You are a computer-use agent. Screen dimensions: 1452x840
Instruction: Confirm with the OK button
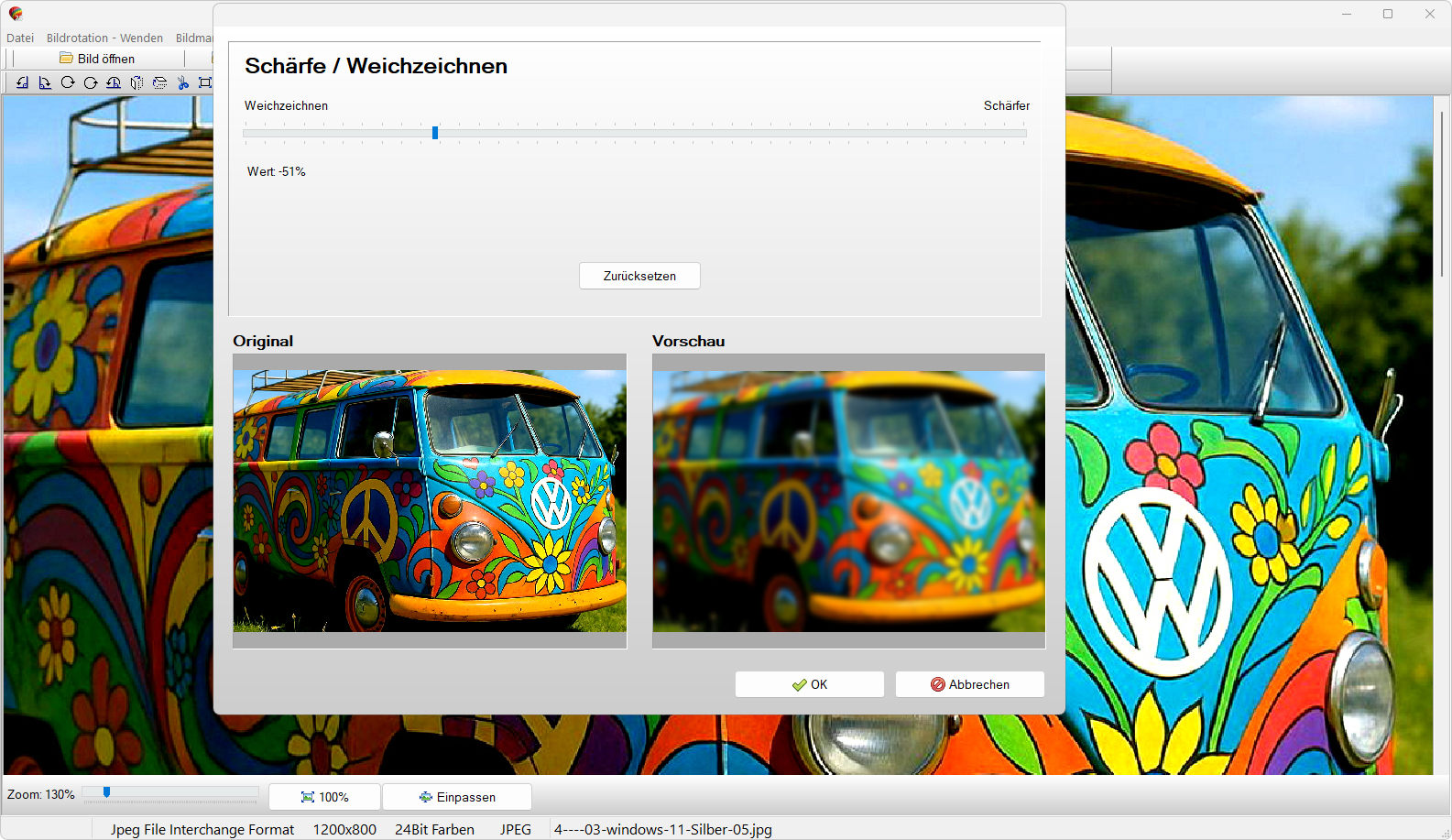809,684
